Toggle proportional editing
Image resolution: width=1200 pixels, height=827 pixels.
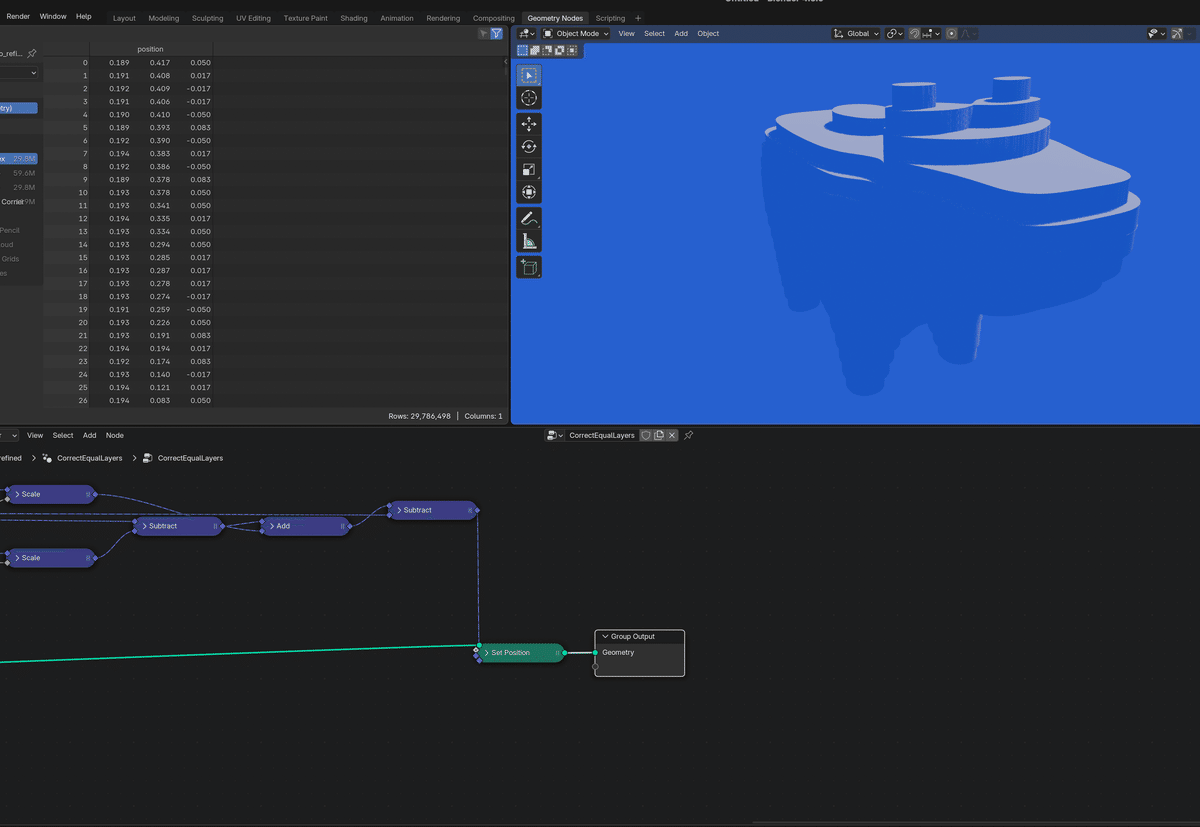951,34
